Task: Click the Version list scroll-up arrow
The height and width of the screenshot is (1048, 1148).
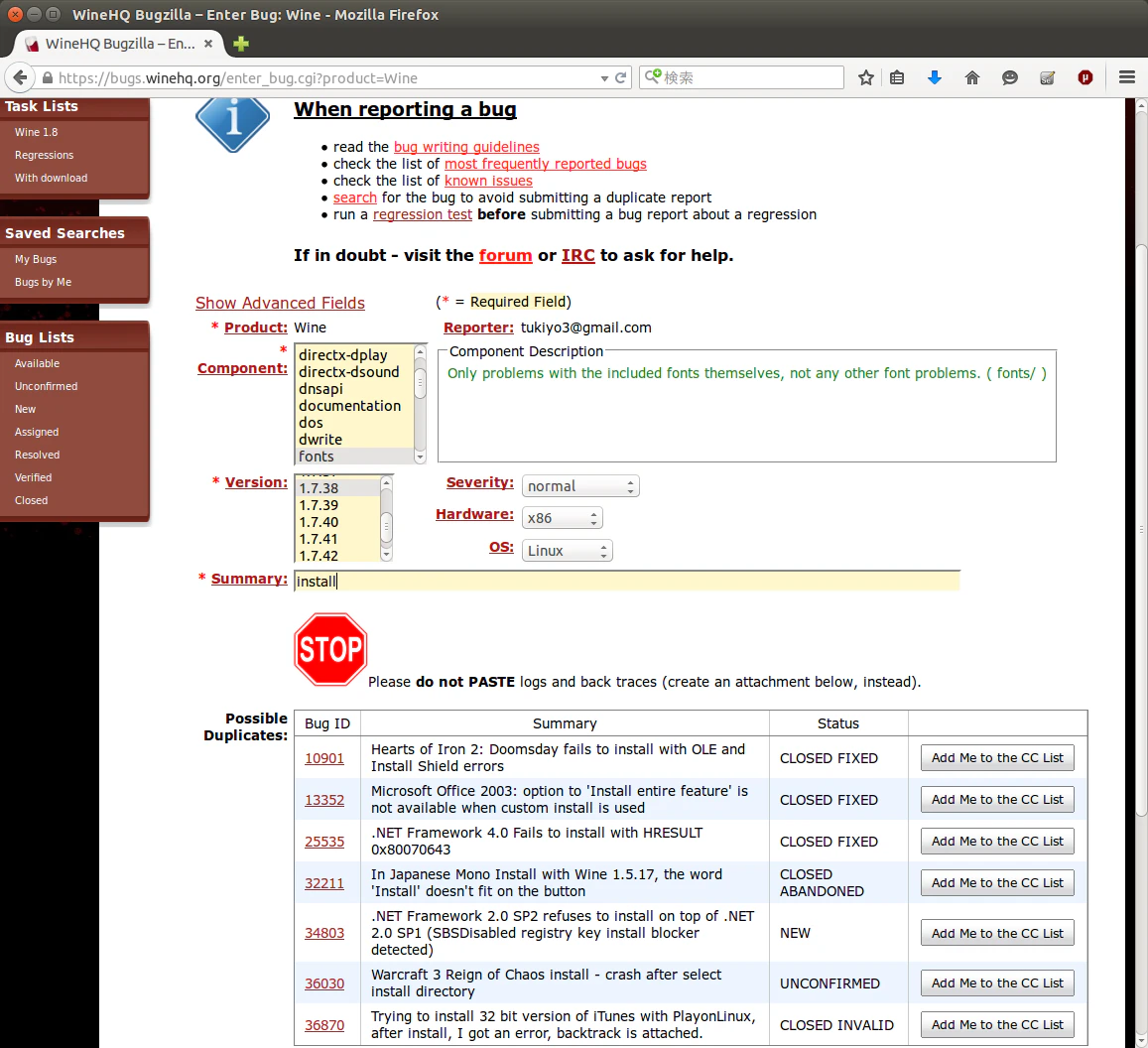Action: tap(386, 482)
